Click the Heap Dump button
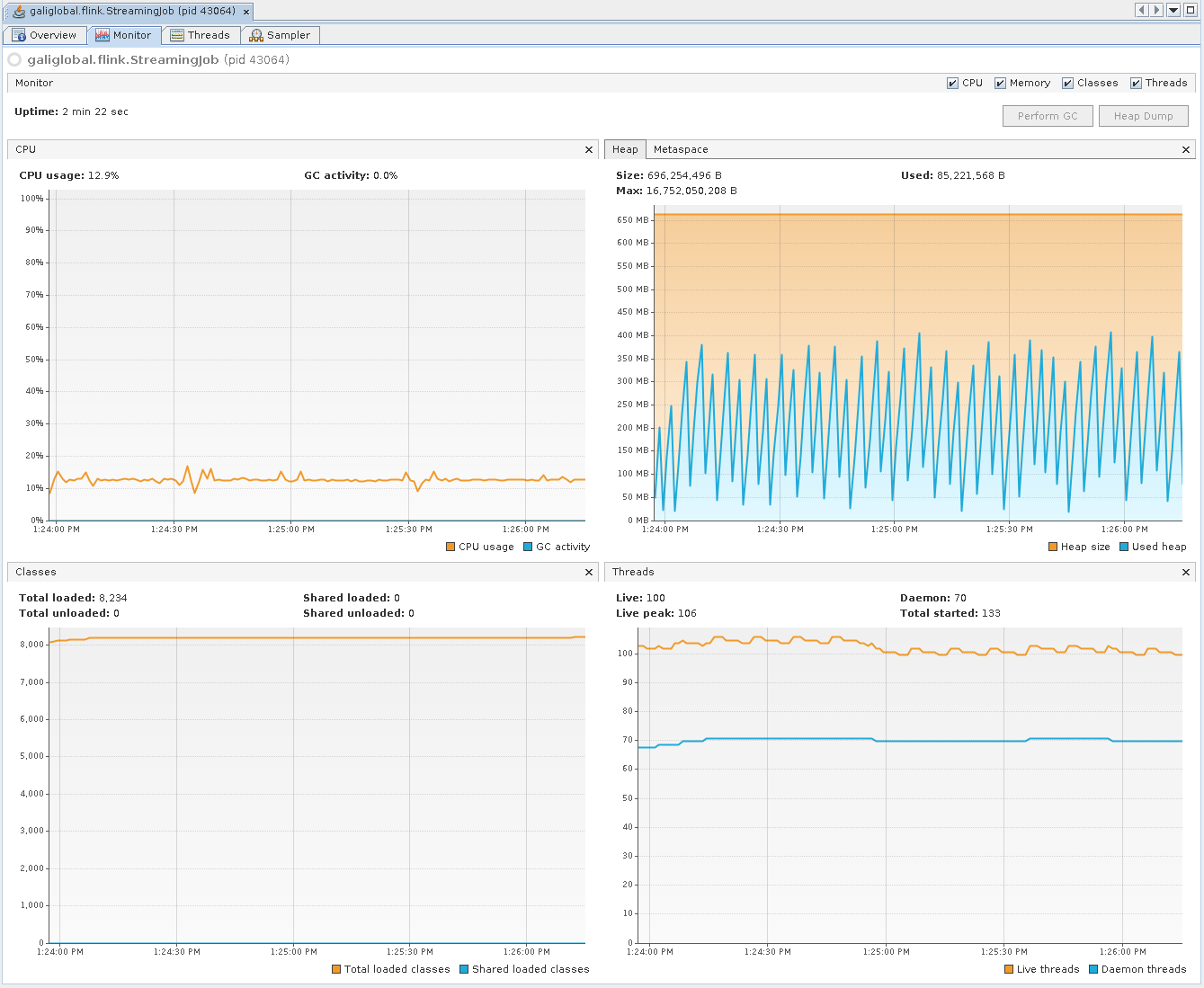The width and height of the screenshot is (1204, 988). [x=1143, y=116]
